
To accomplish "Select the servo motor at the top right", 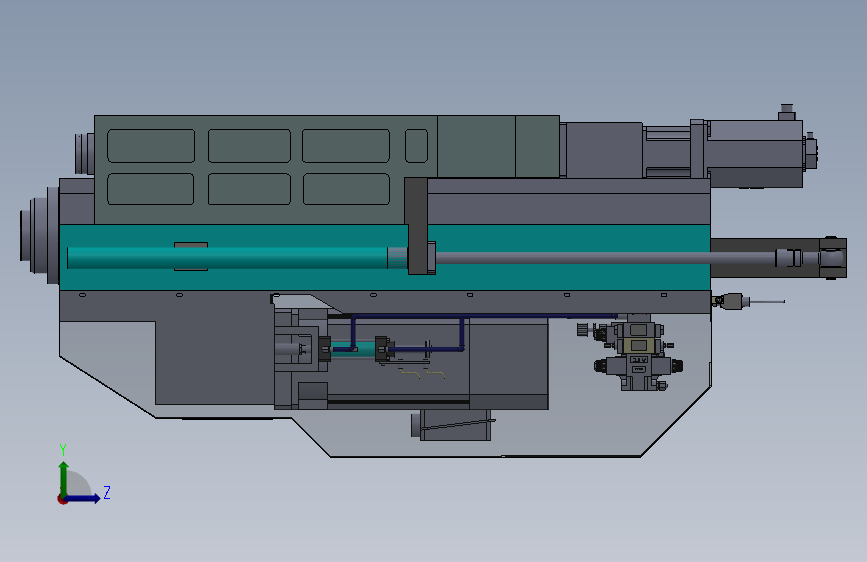I will pyautogui.click(x=755, y=153).
